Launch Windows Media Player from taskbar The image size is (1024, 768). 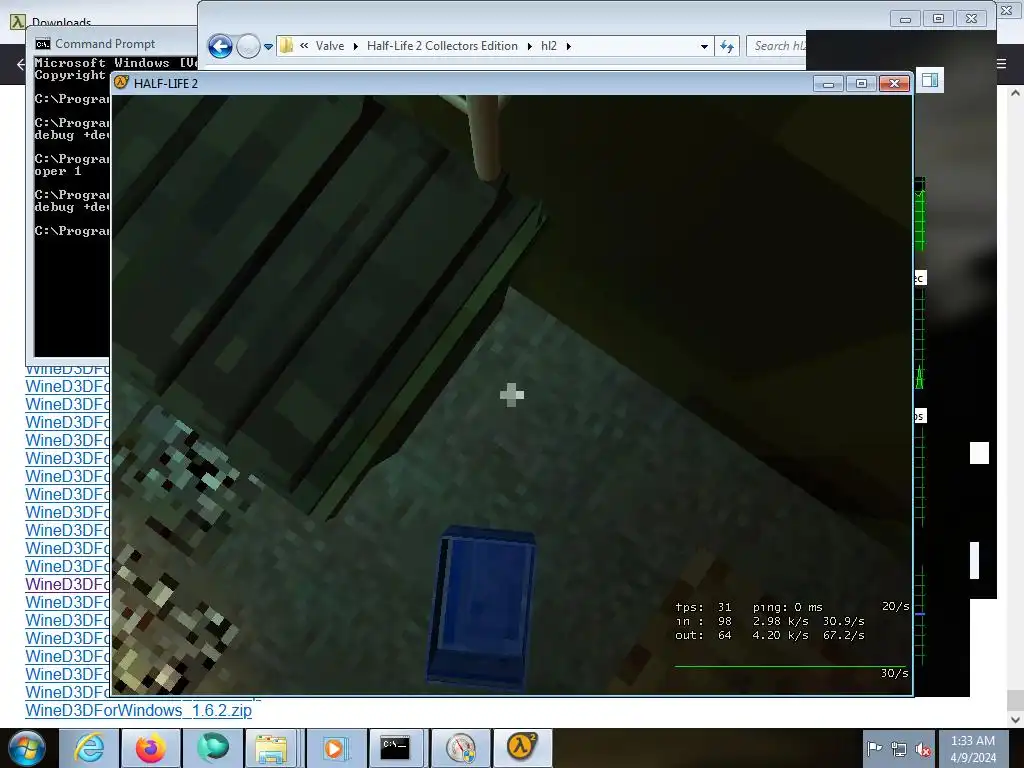click(x=334, y=748)
